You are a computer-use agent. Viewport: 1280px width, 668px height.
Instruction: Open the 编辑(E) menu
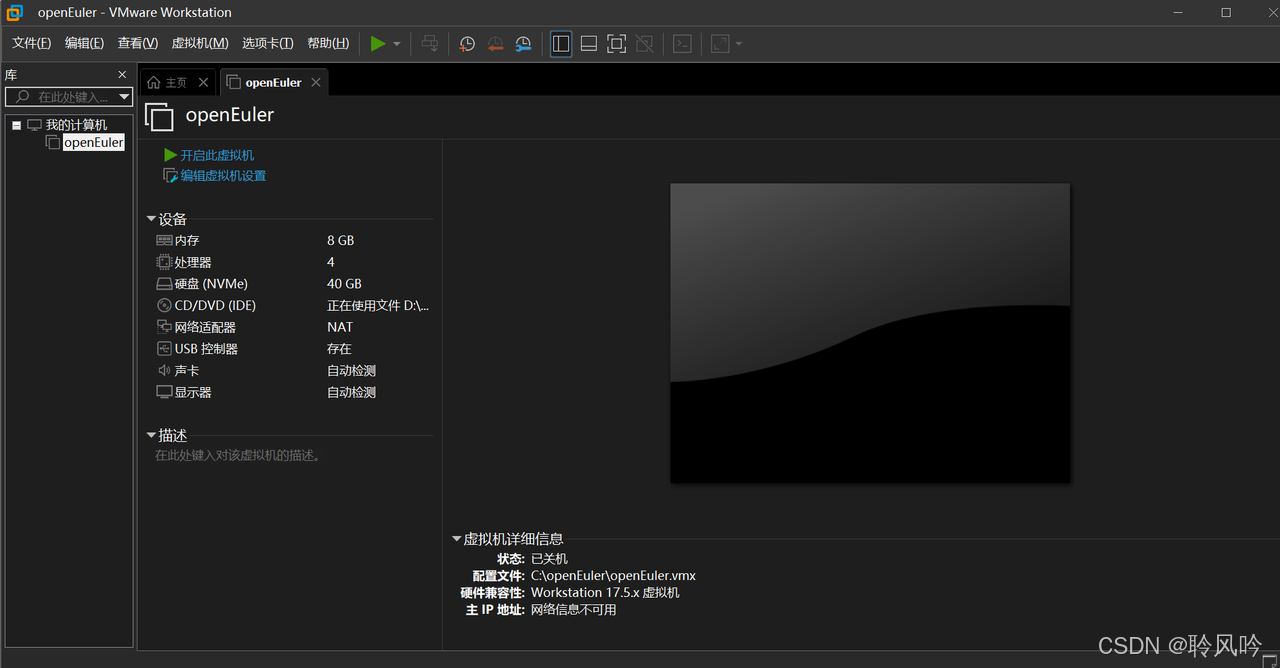[84, 43]
